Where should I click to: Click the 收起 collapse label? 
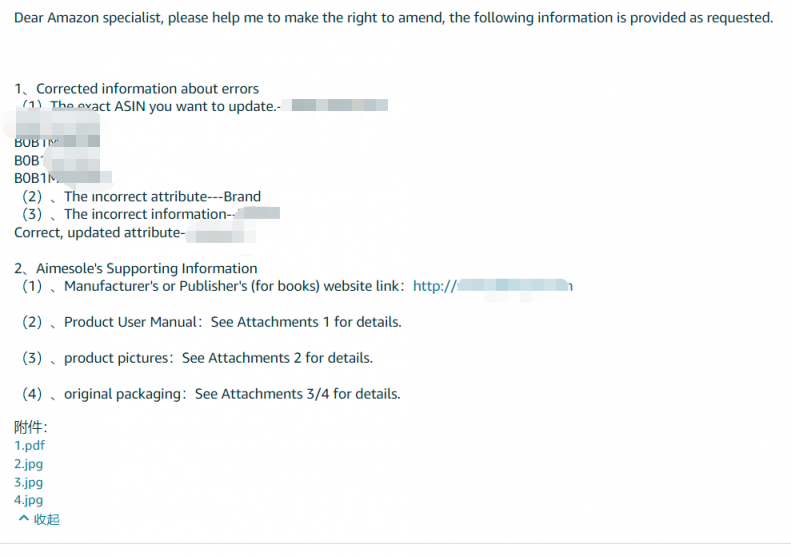pos(46,519)
